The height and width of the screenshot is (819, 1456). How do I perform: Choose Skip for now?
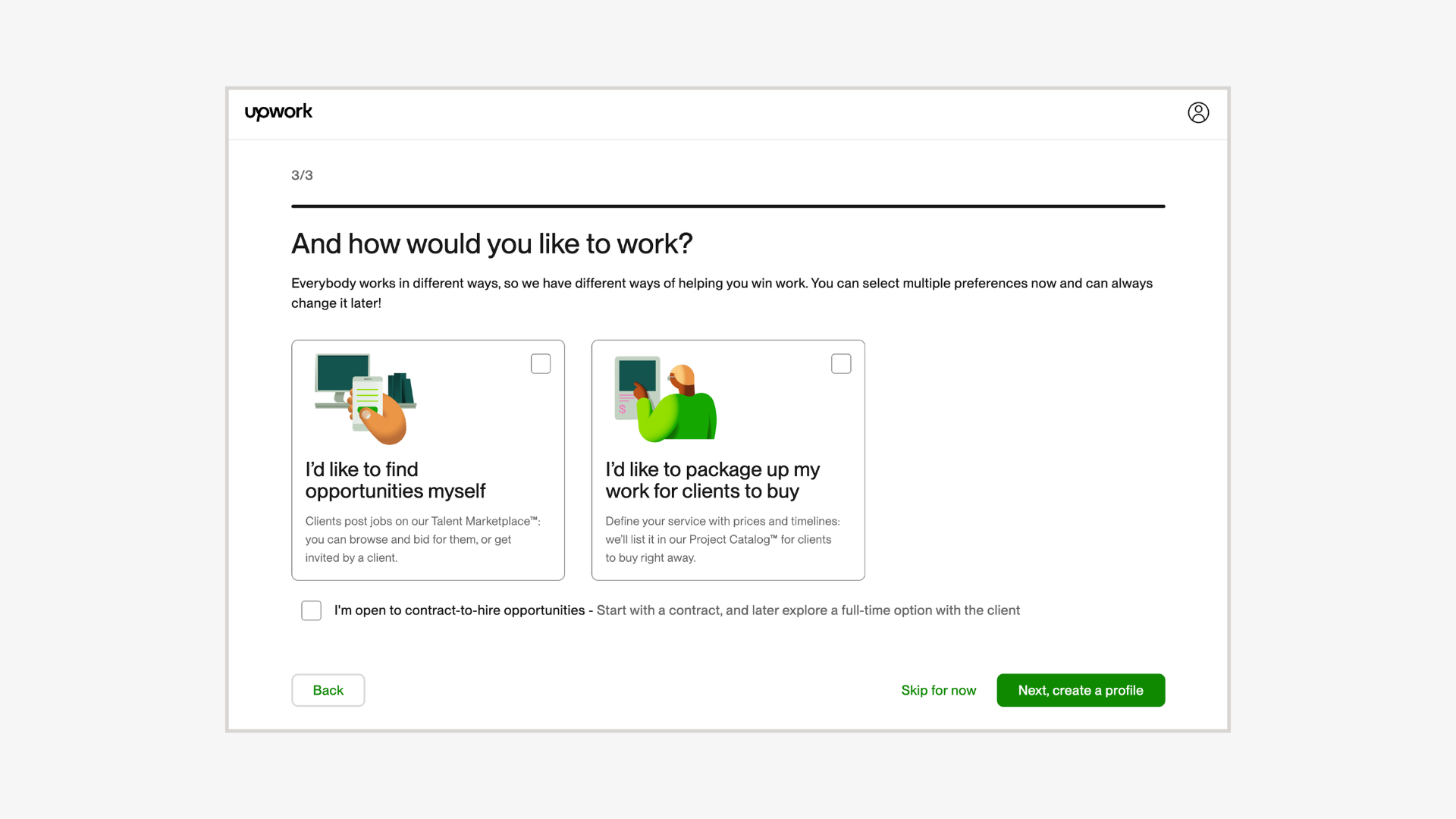click(x=938, y=690)
